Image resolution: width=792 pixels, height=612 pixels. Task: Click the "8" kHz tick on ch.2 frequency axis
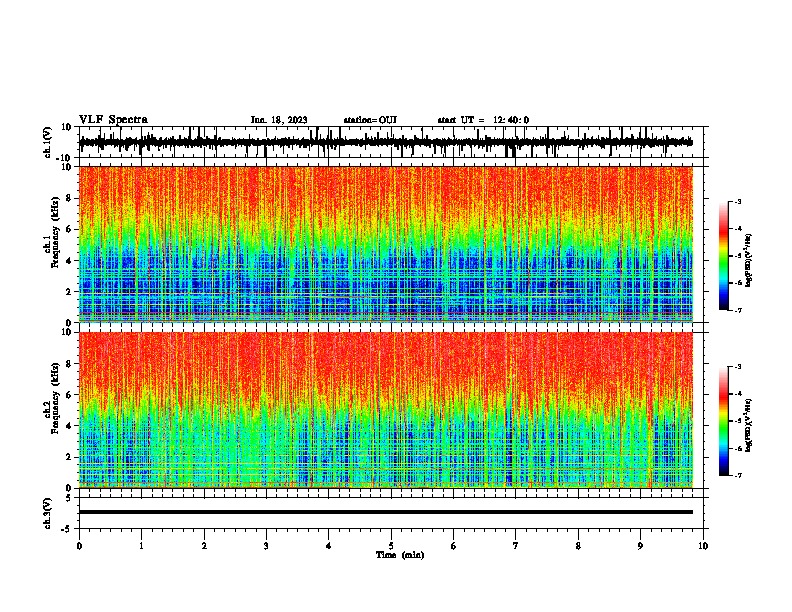tap(69, 364)
